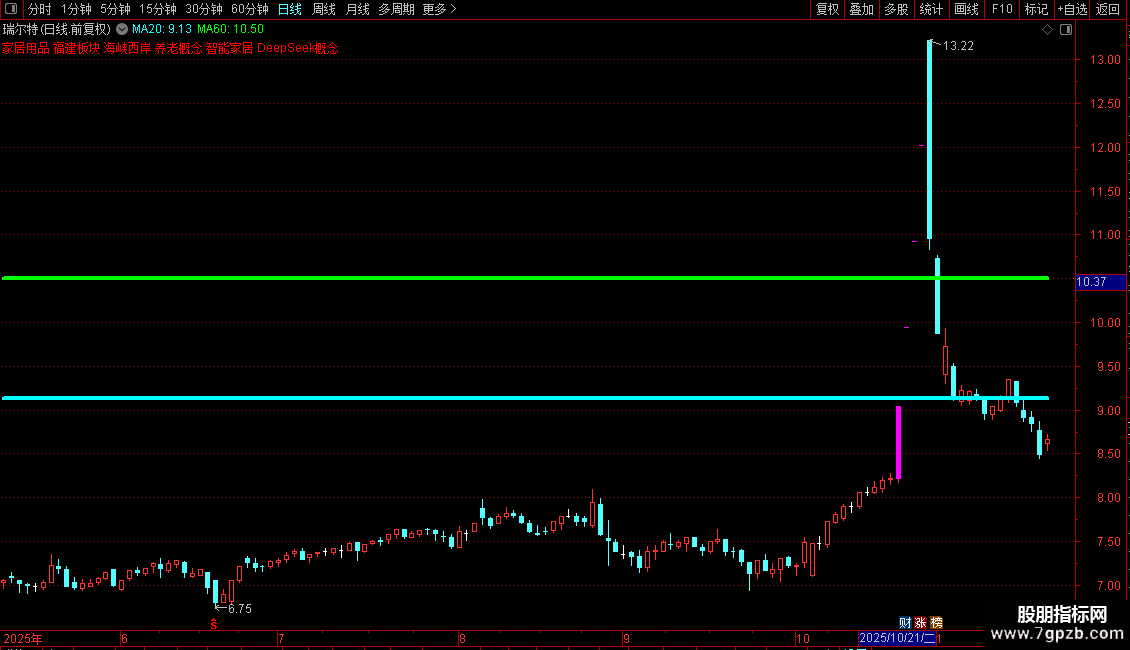Viewport: 1130px width, 650px height.
Task: Click the 8.00 price axis label
Action: pyautogui.click(x=1108, y=498)
